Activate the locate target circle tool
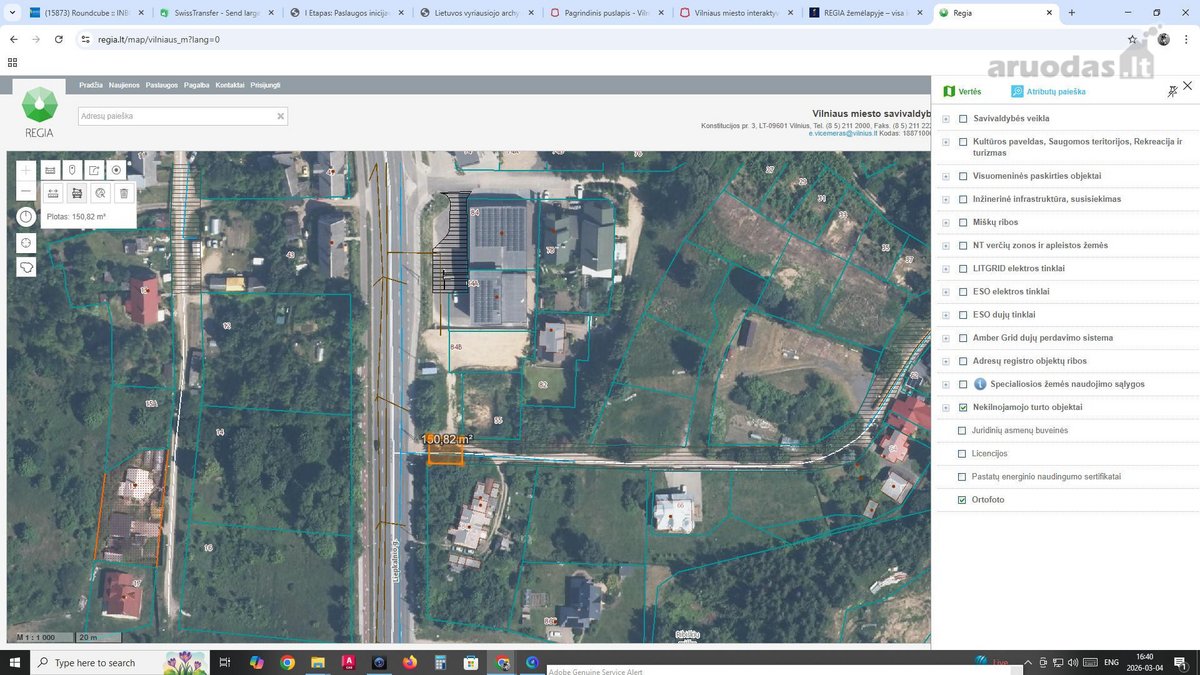 pos(116,170)
